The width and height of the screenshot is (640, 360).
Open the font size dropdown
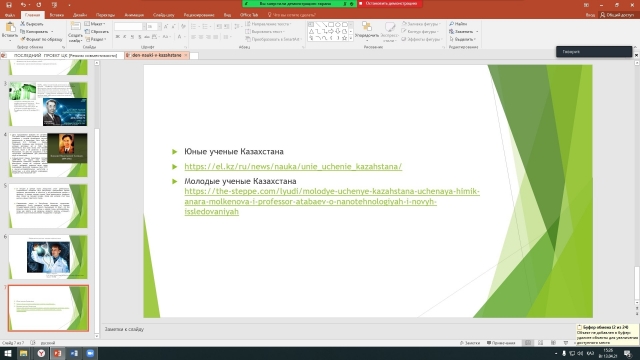click(x=159, y=27)
